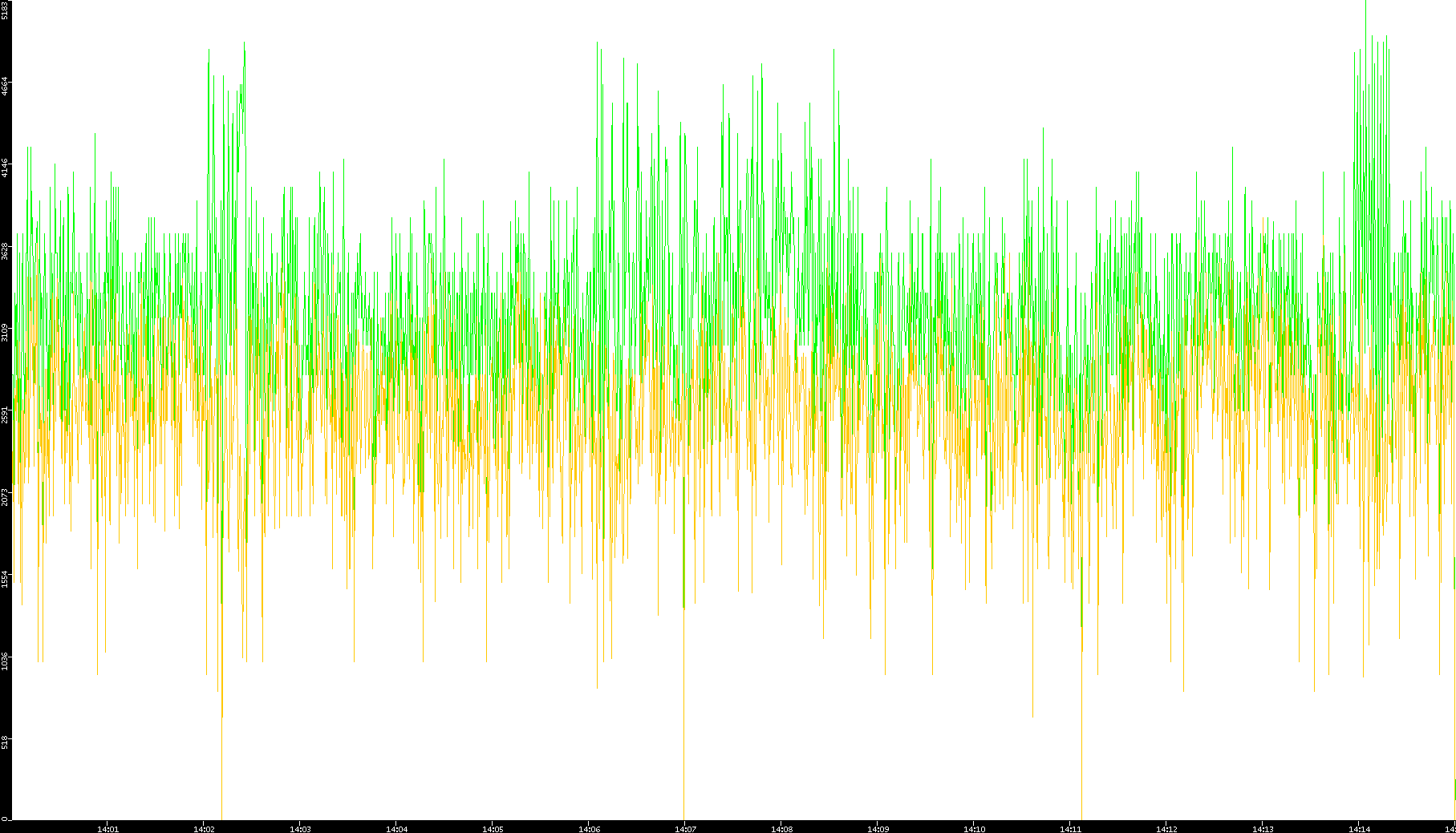Select the 14:10 time marker
This screenshot has width=1456, height=833.
click(974, 828)
